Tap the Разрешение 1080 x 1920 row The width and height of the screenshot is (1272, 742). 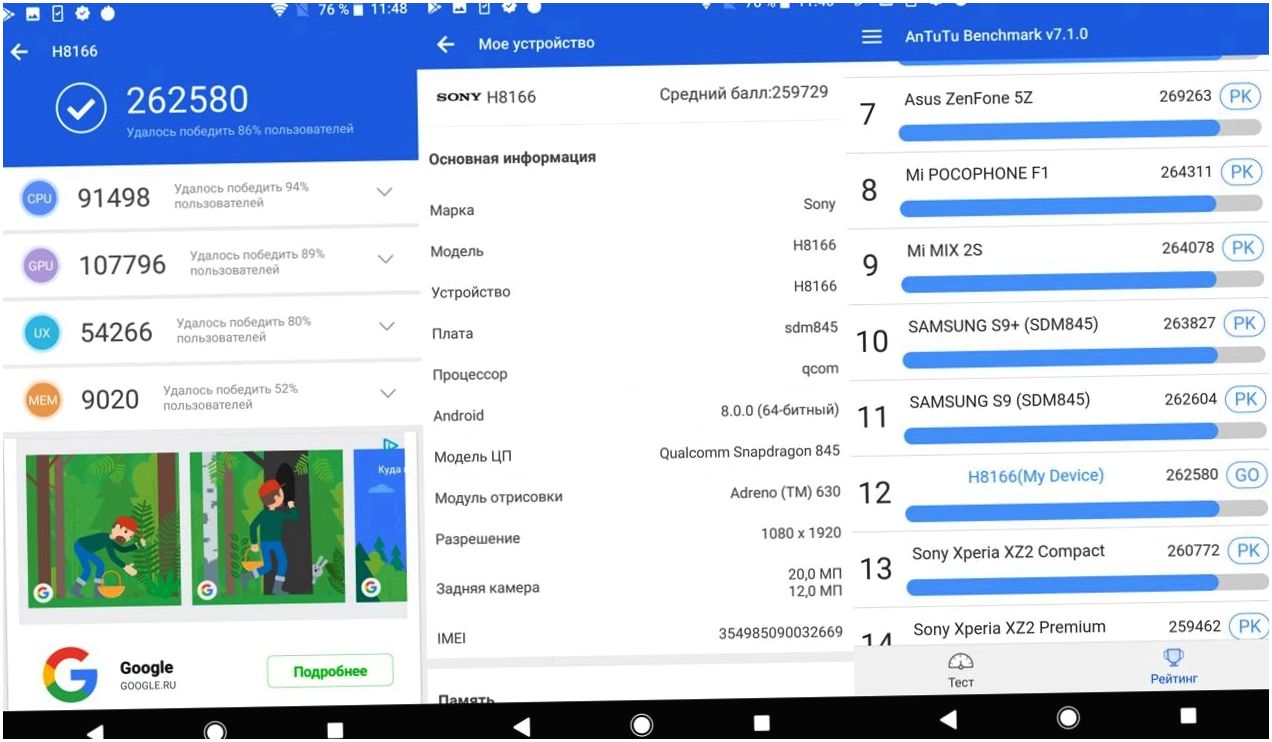coord(637,536)
